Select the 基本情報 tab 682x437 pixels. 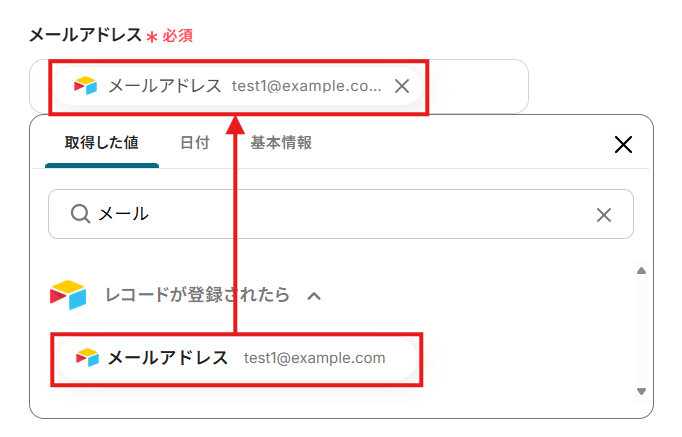tap(281, 143)
